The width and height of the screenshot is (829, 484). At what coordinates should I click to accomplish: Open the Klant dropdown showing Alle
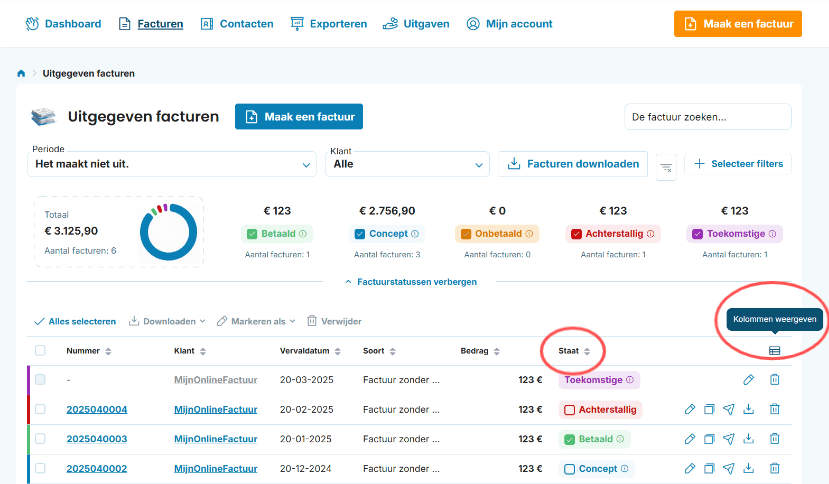point(407,164)
